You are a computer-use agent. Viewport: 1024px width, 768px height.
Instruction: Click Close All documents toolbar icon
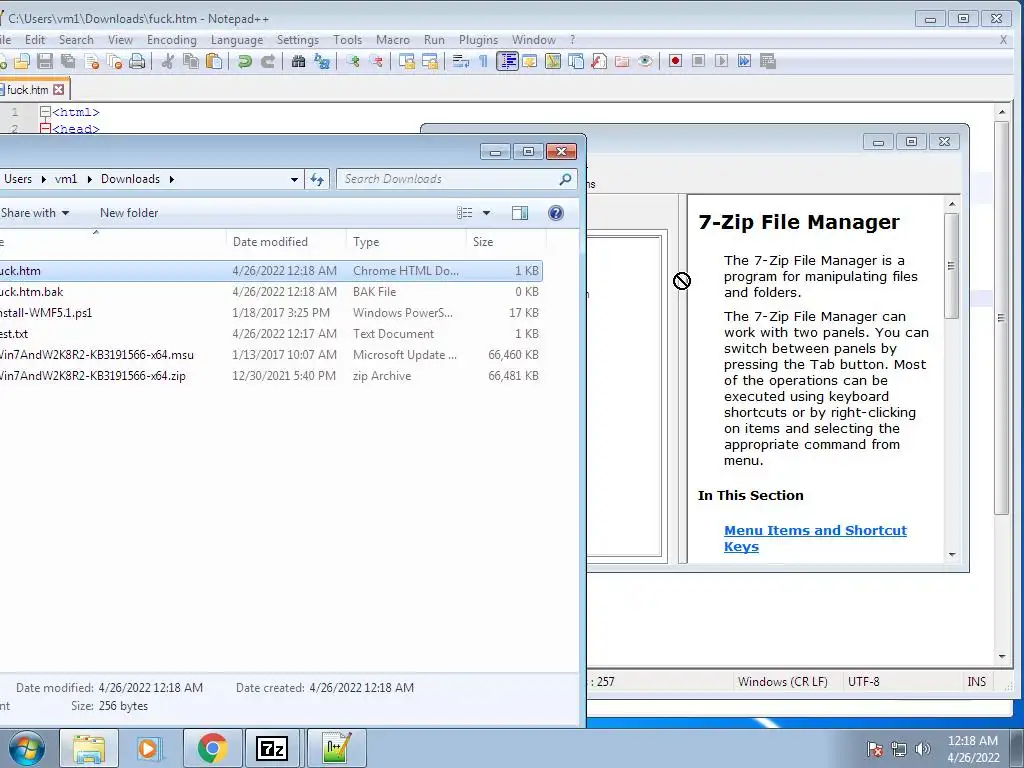click(x=114, y=61)
